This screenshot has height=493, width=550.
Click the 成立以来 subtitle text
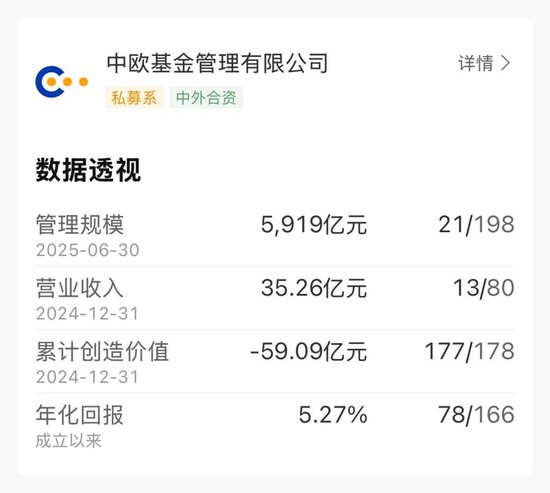(x=68, y=441)
